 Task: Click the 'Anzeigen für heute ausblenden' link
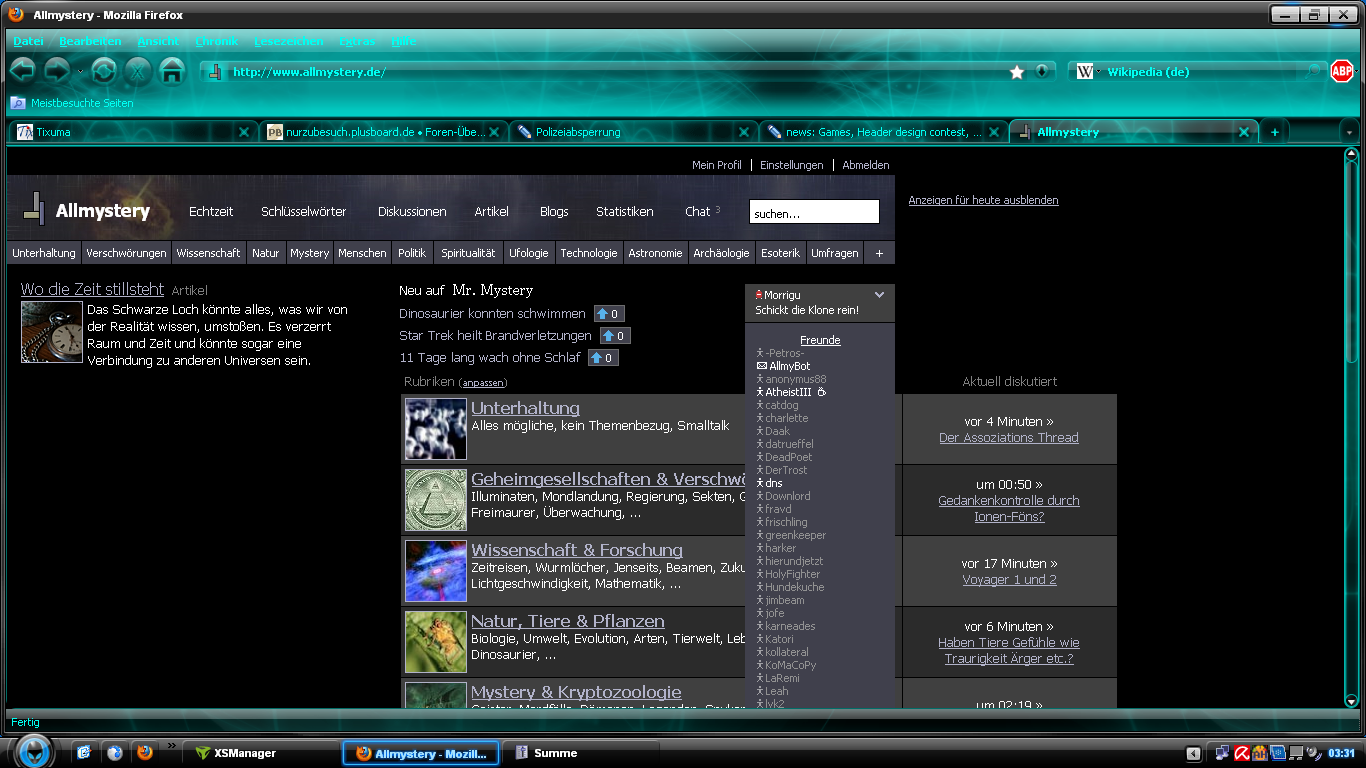(x=983, y=200)
